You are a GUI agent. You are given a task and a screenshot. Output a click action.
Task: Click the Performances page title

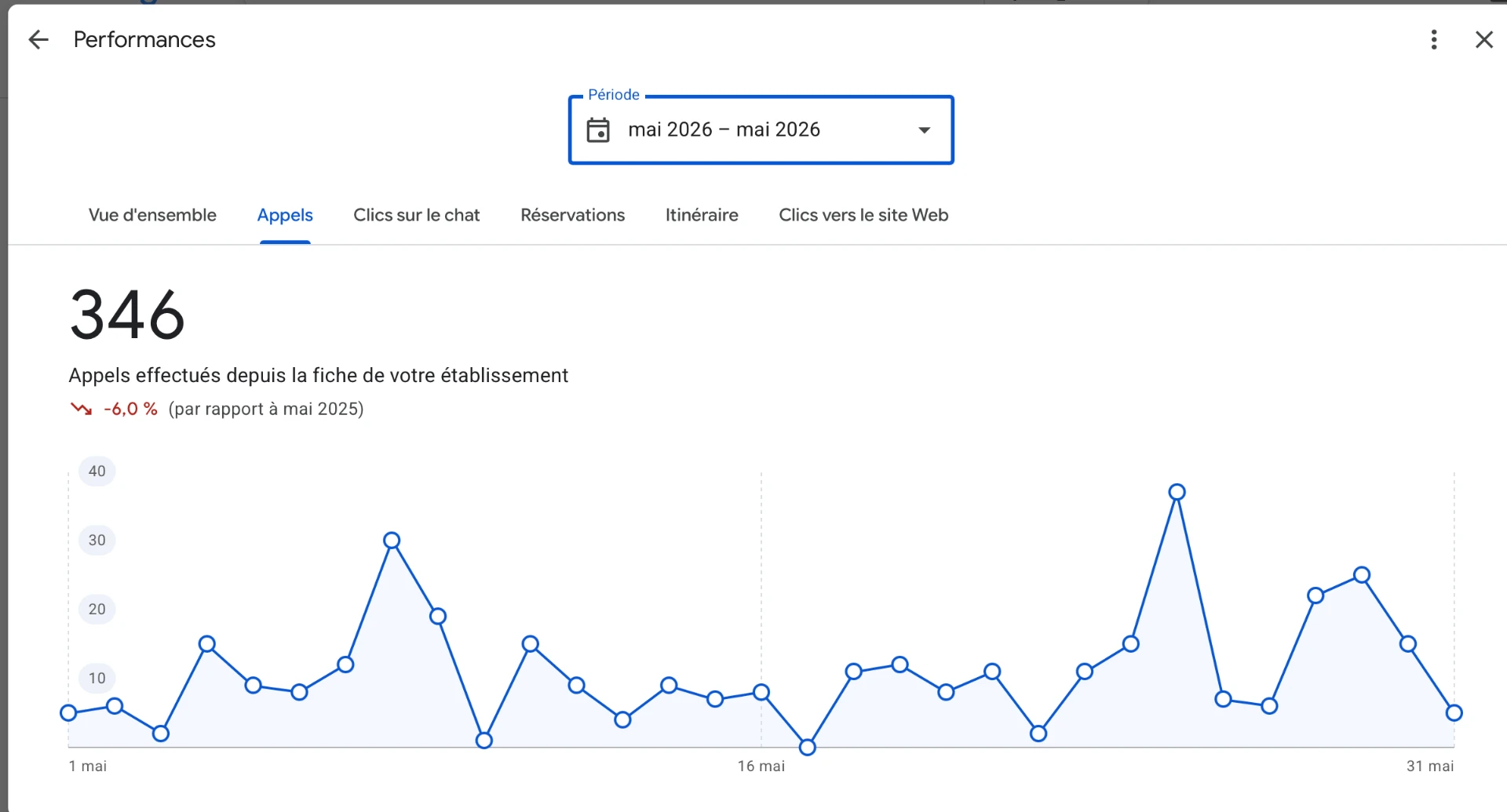[x=144, y=40]
